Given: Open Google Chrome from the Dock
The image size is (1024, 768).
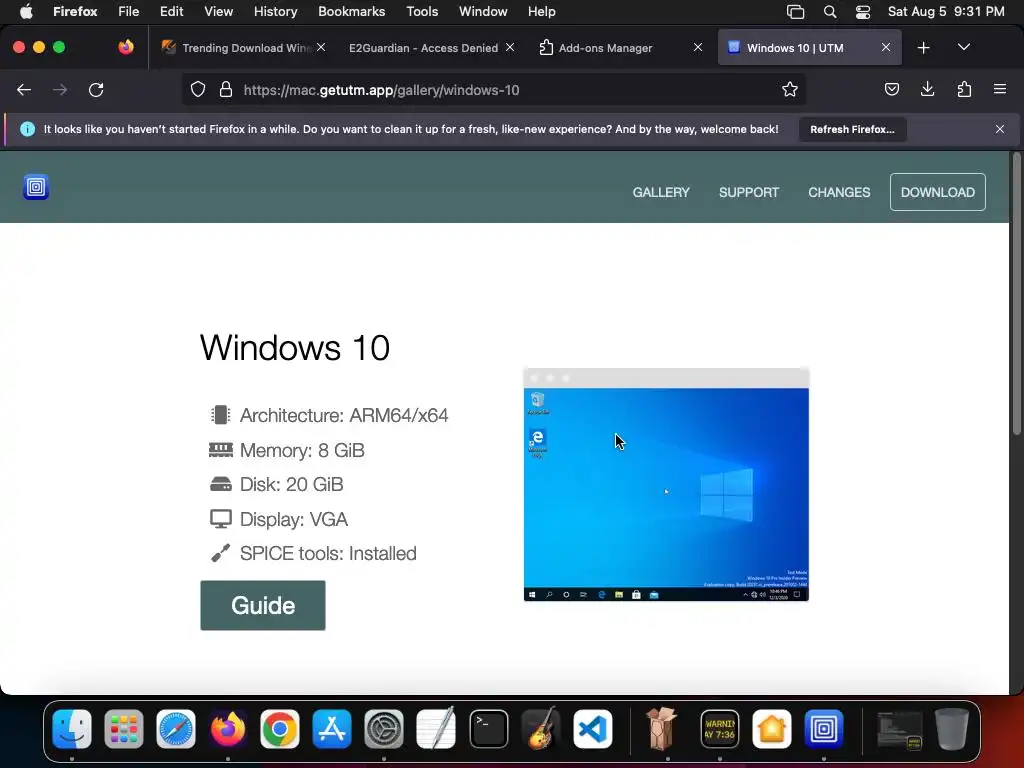Looking at the screenshot, I should pos(280,729).
